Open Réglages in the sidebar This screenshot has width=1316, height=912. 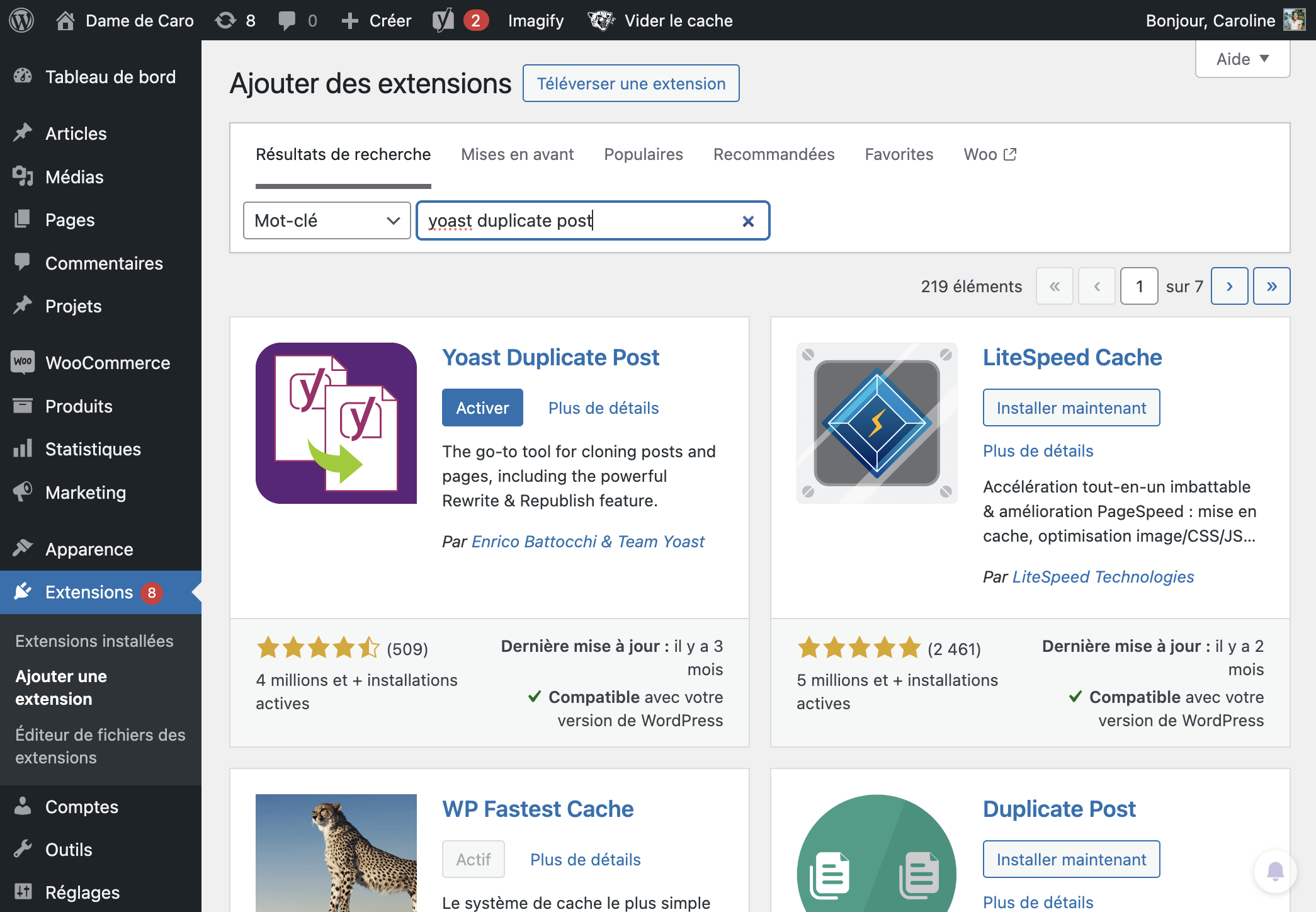tap(101, 892)
